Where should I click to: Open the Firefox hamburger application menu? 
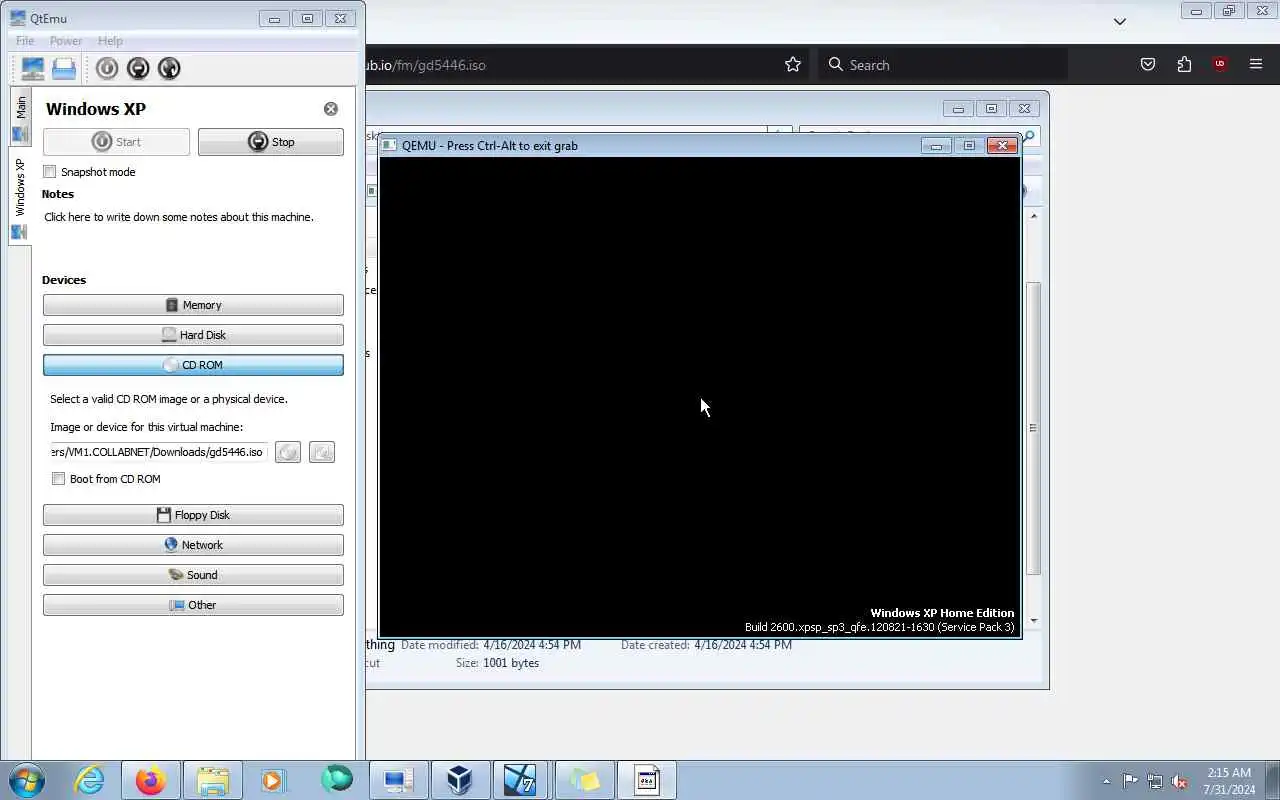tap(1256, 65)
